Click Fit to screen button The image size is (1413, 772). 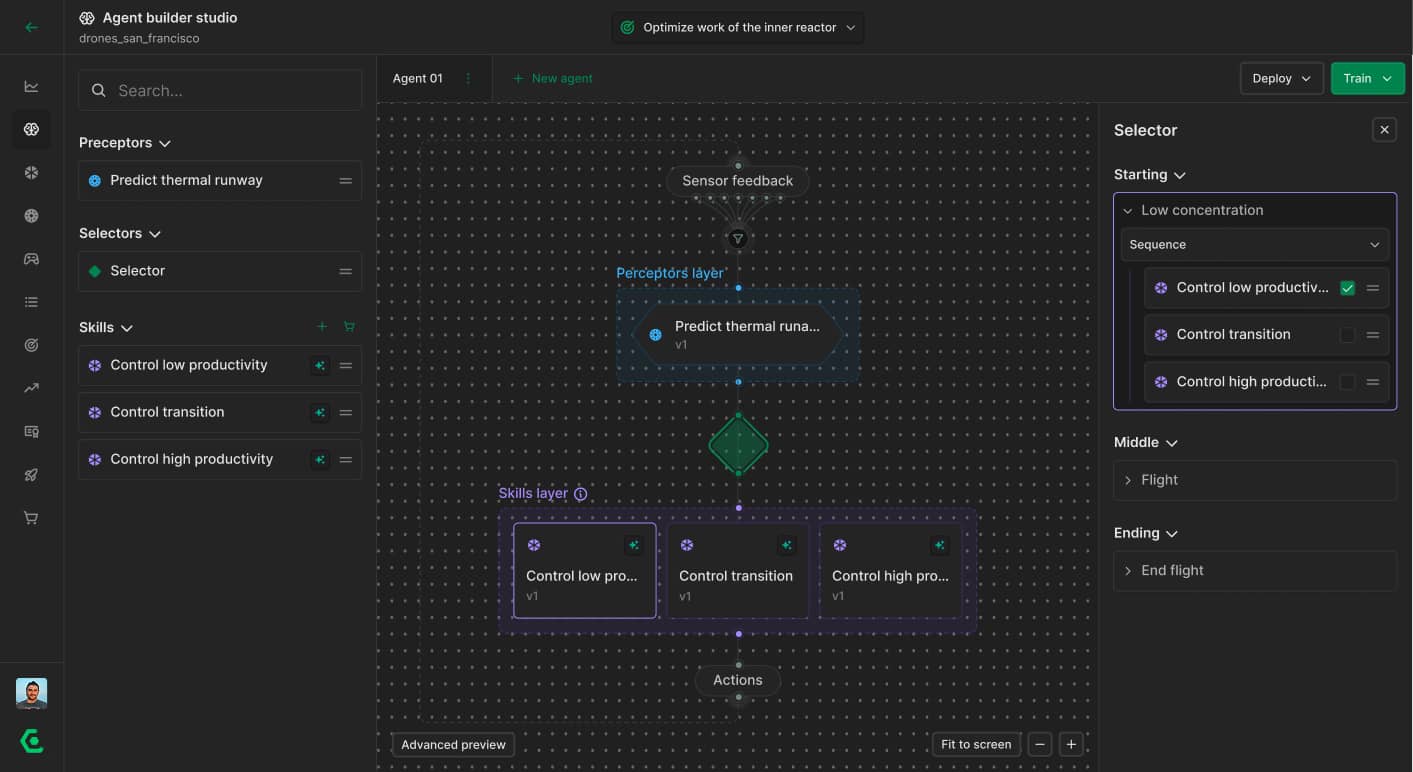click(976, 744)
